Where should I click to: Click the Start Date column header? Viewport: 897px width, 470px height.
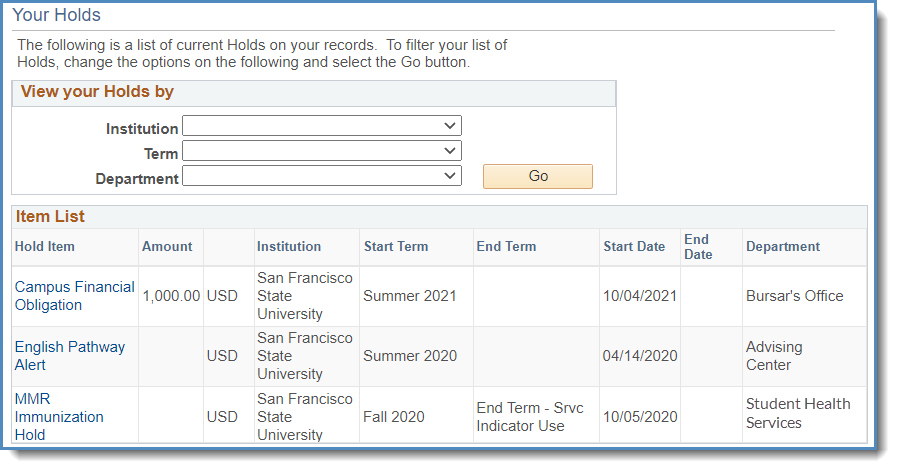tap(634, 246)
